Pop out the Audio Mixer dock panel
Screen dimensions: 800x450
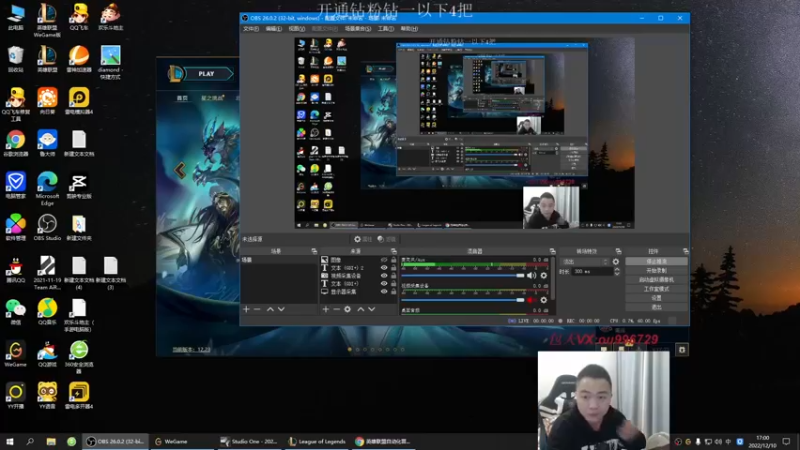[x=553, y=251]
